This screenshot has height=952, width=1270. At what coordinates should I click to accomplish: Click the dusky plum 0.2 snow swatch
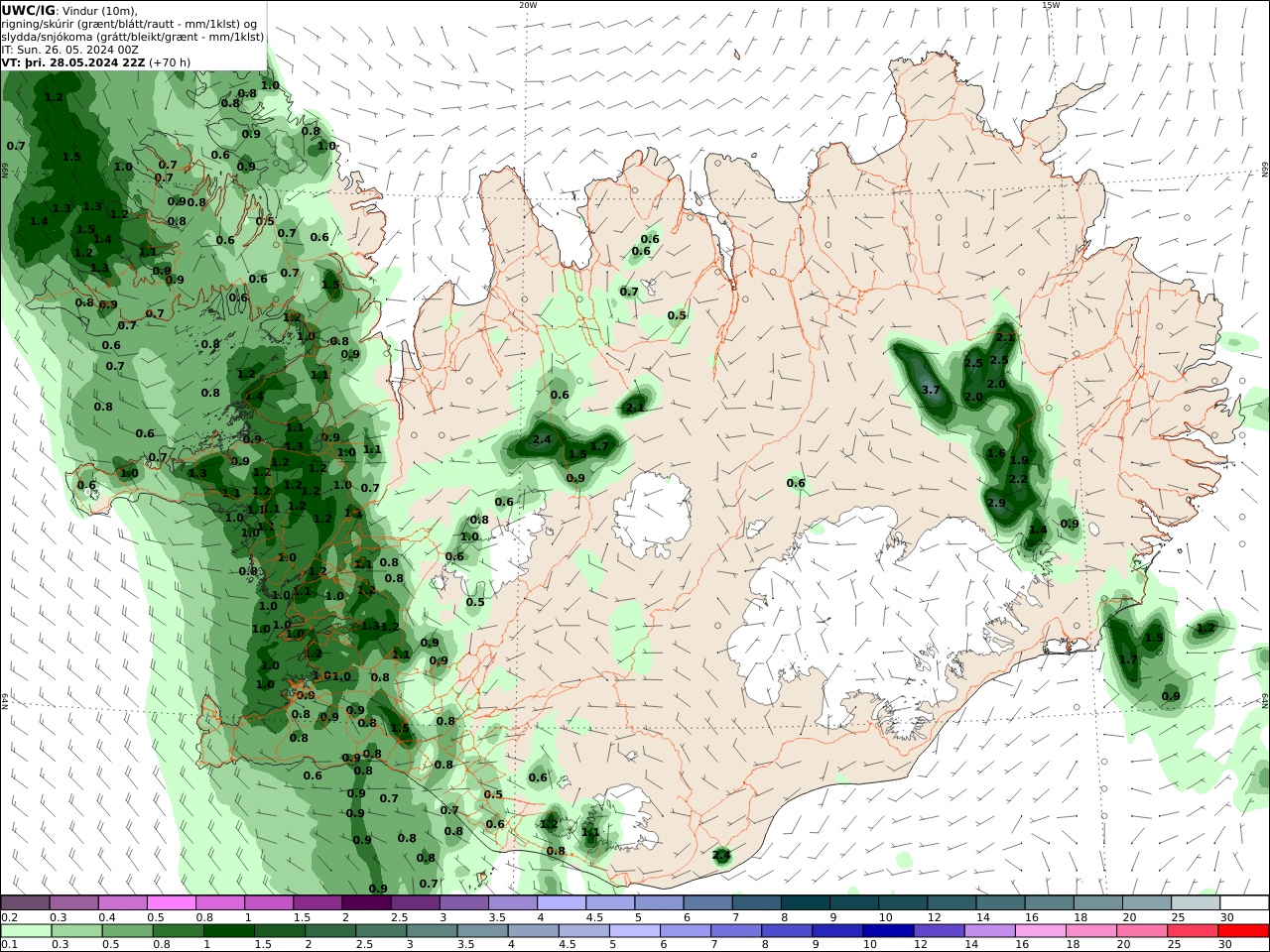(26, 902)
